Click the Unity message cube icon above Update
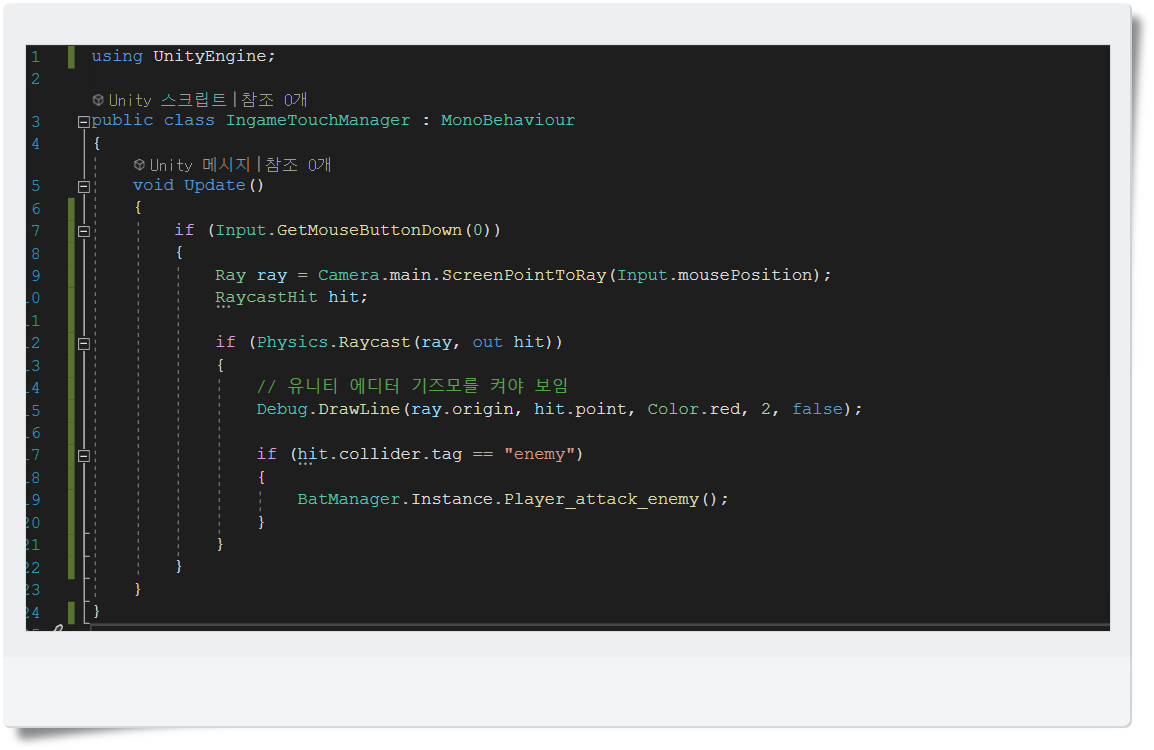This screenshot has height=750, width=1154. tap(139, 165)
